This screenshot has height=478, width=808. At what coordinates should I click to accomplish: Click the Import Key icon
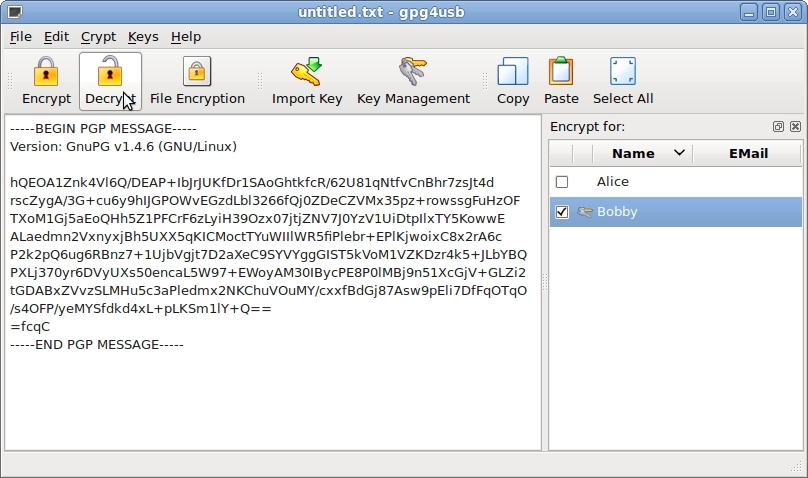pyautogui.click(x=307, y=71)
